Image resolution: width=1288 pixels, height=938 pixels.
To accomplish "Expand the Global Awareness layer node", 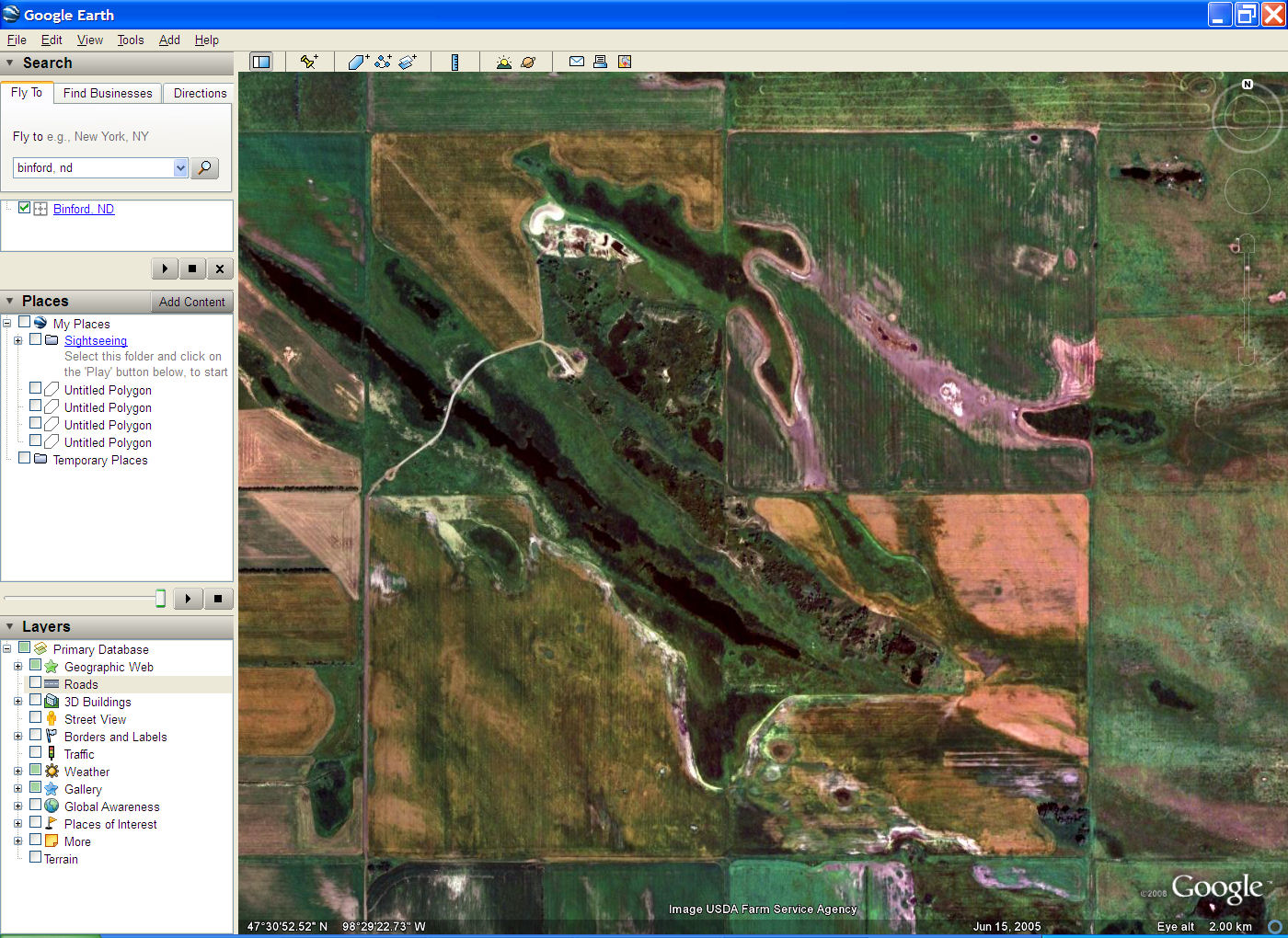I will 17,806.
